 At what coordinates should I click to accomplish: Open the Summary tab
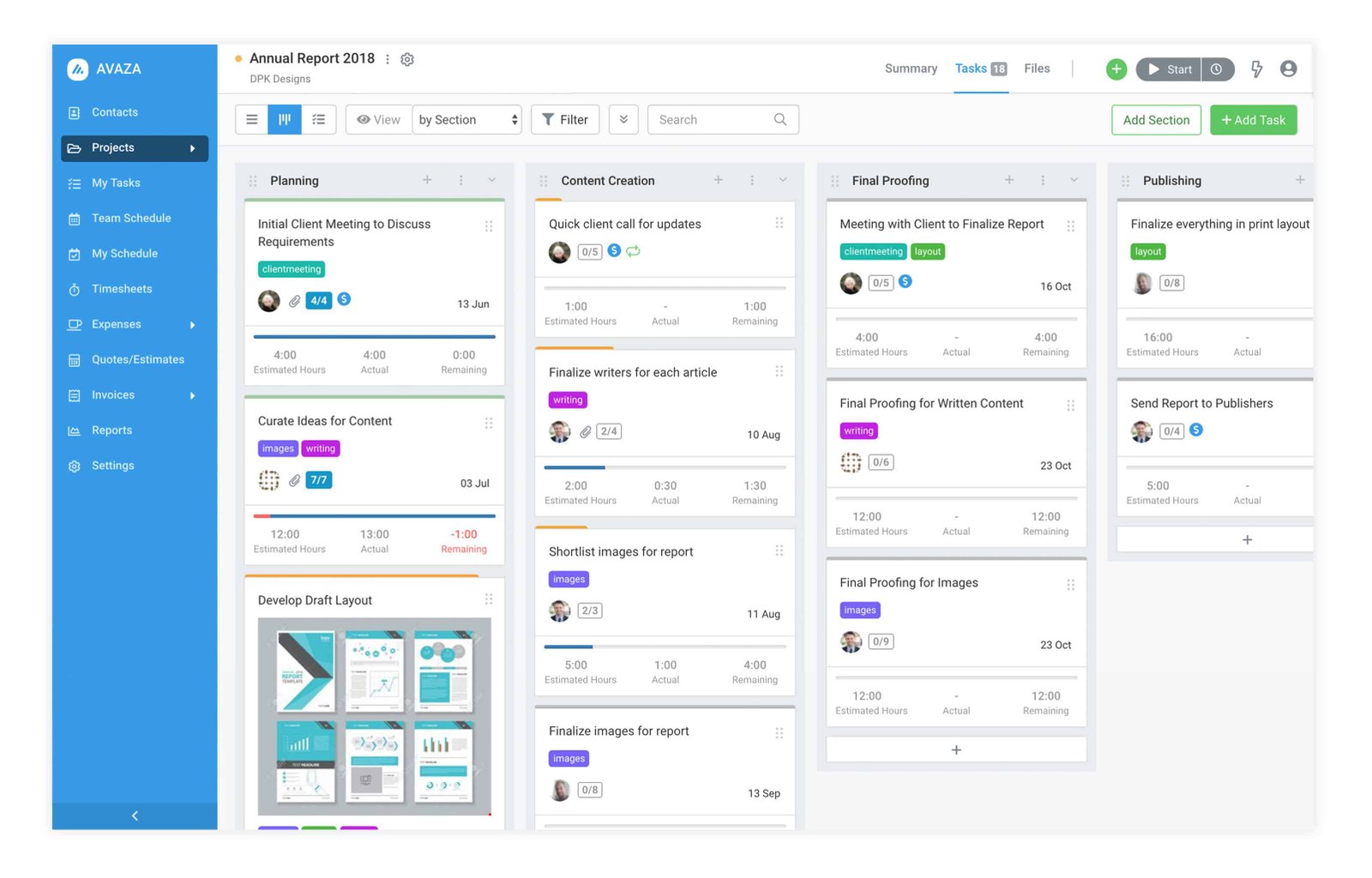911,69
